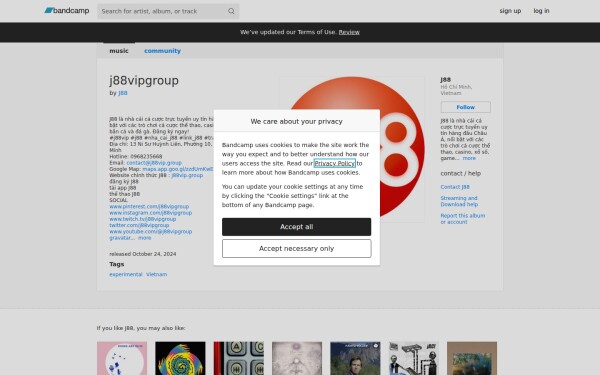This screenshot has width=600, height=375.
Task: Select the Vietnam tag
Action: point(157,274)
